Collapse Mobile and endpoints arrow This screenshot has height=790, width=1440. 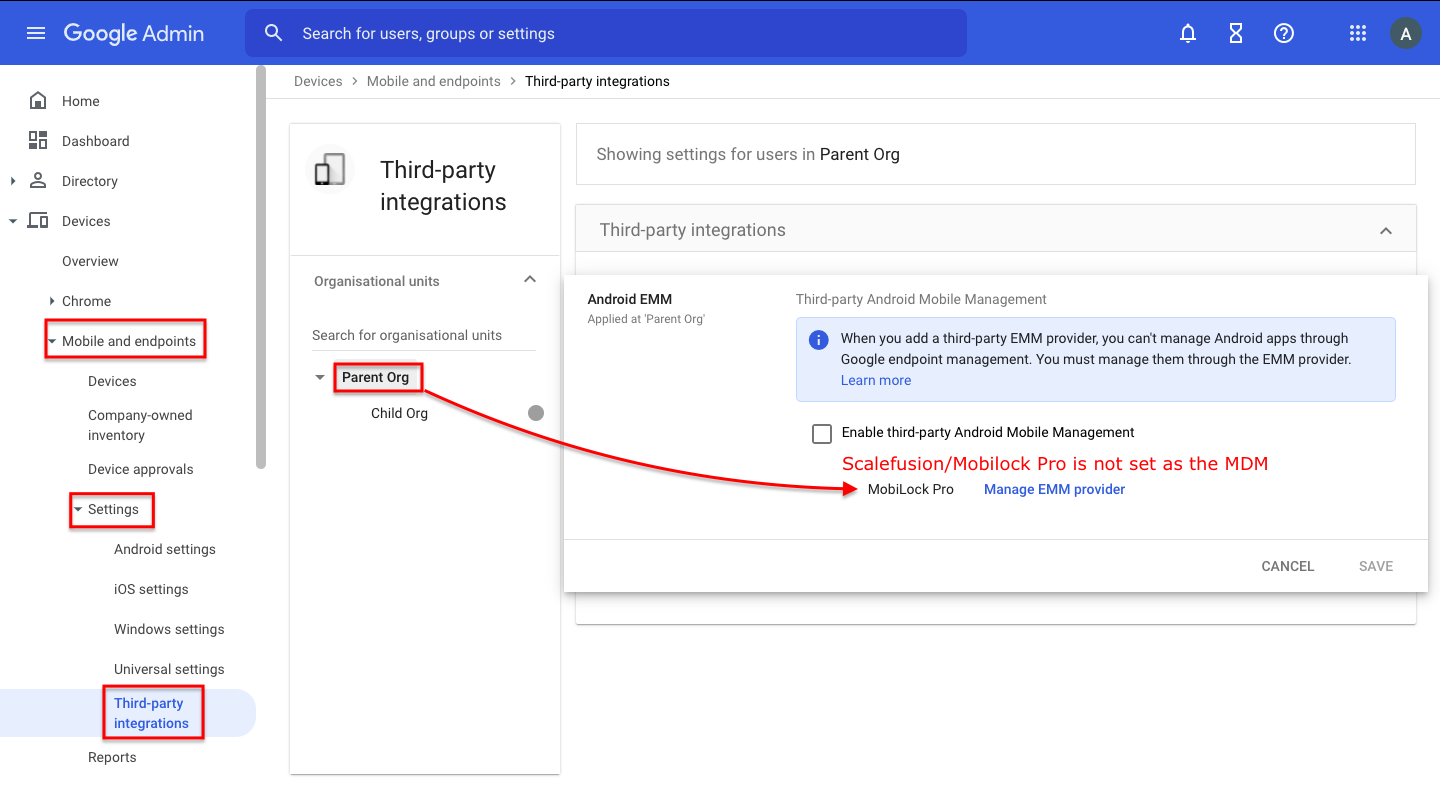coord(52,341)
